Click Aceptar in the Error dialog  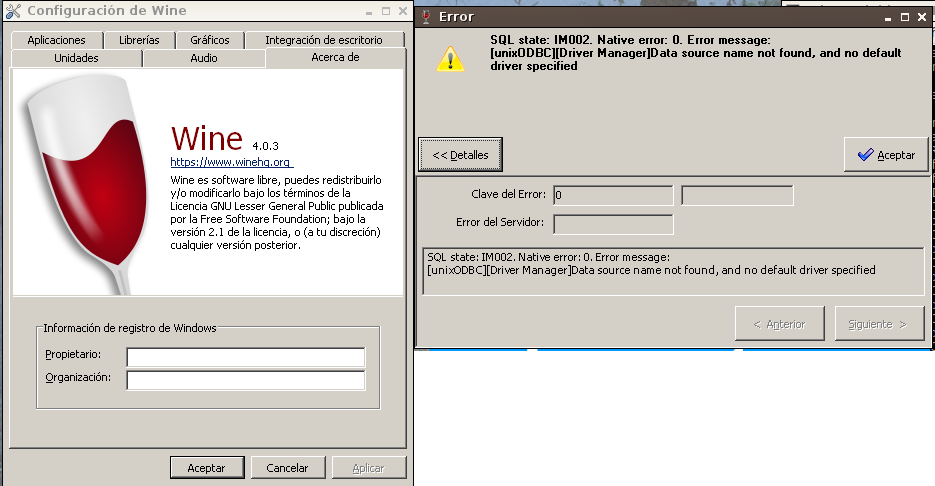pyautogui.click(x=886, y=154)
